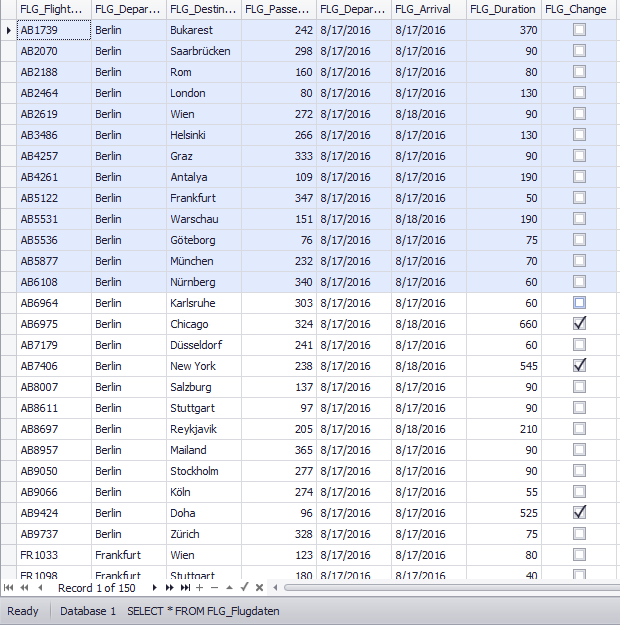Jump to previous page of records
623x627 pixels.
pos(24,588)
